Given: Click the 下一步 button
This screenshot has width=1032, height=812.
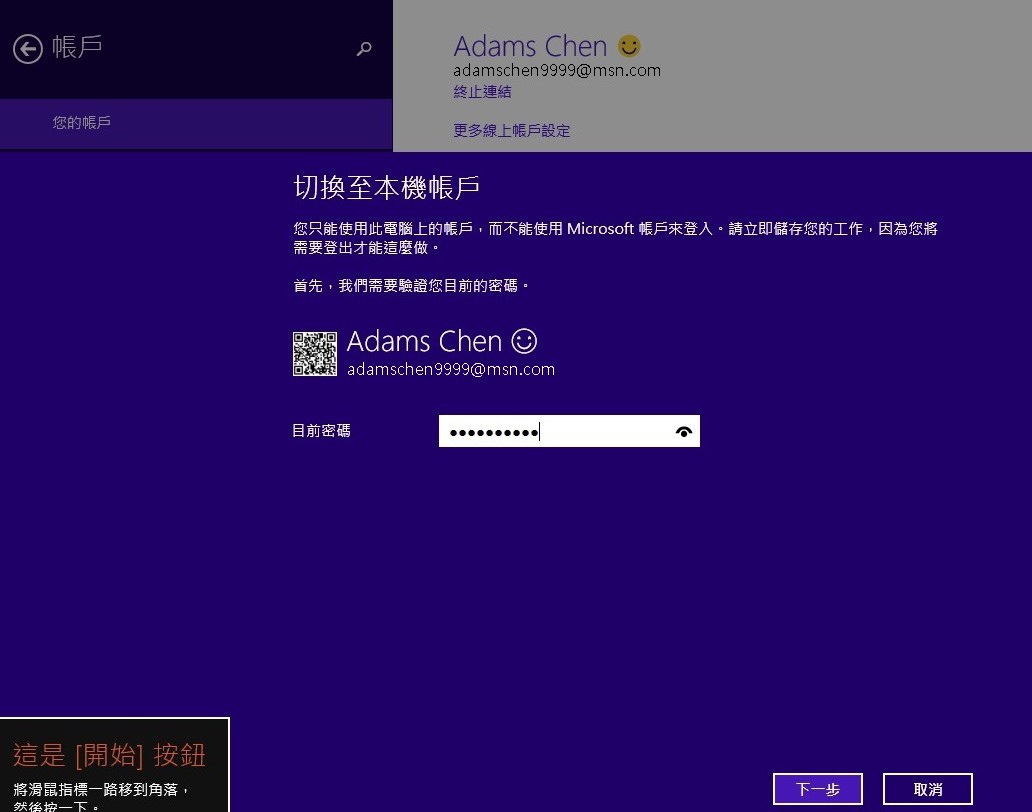Looking at the screenshot, I should point(817,789).
